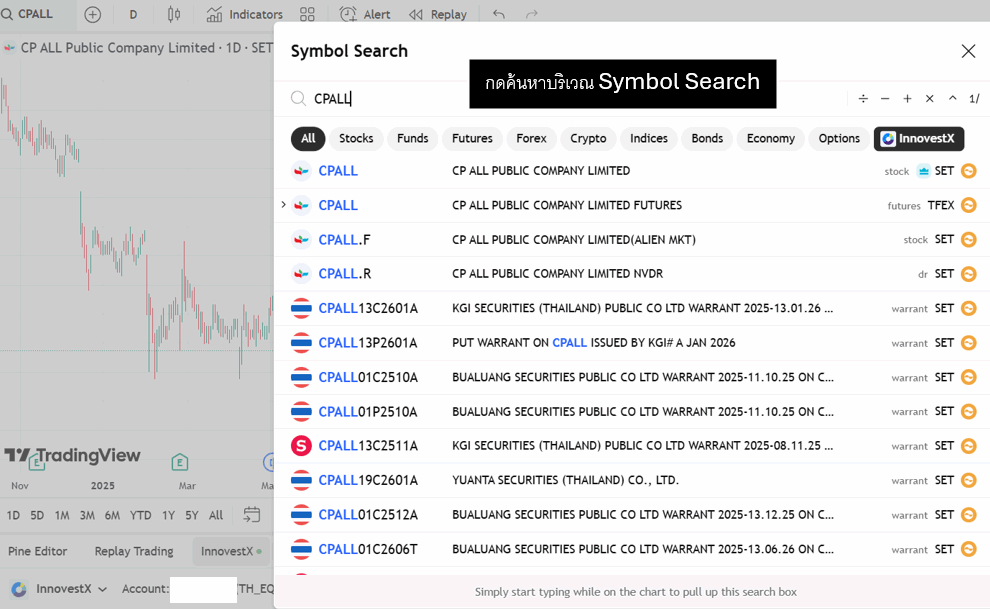Image resolution: width=990 pixels, height=609 pixels.
Task: Select CPALL.F alien market stock
Action: point(631,240)
